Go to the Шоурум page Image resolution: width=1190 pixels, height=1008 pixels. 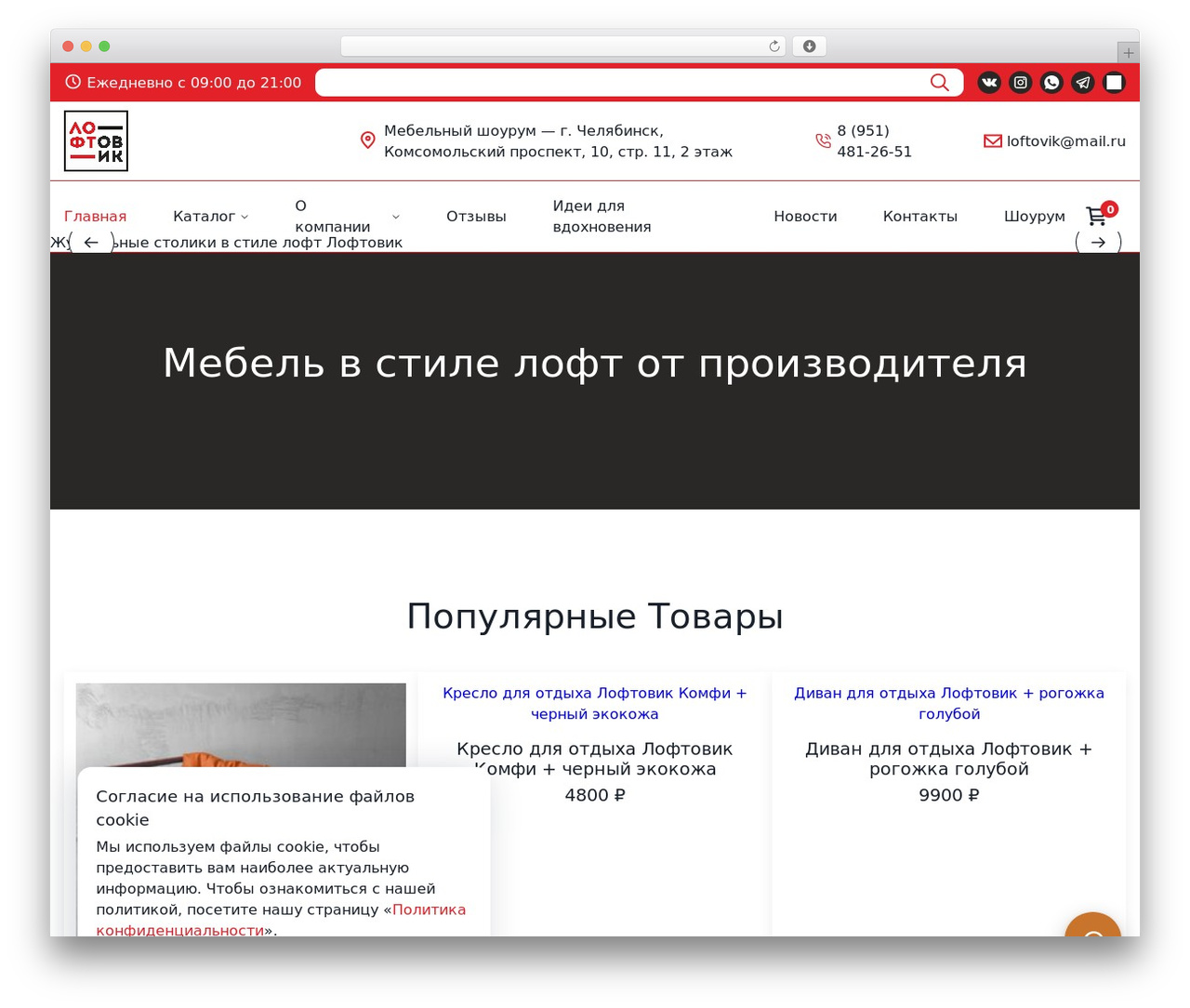pos(1035,217)
